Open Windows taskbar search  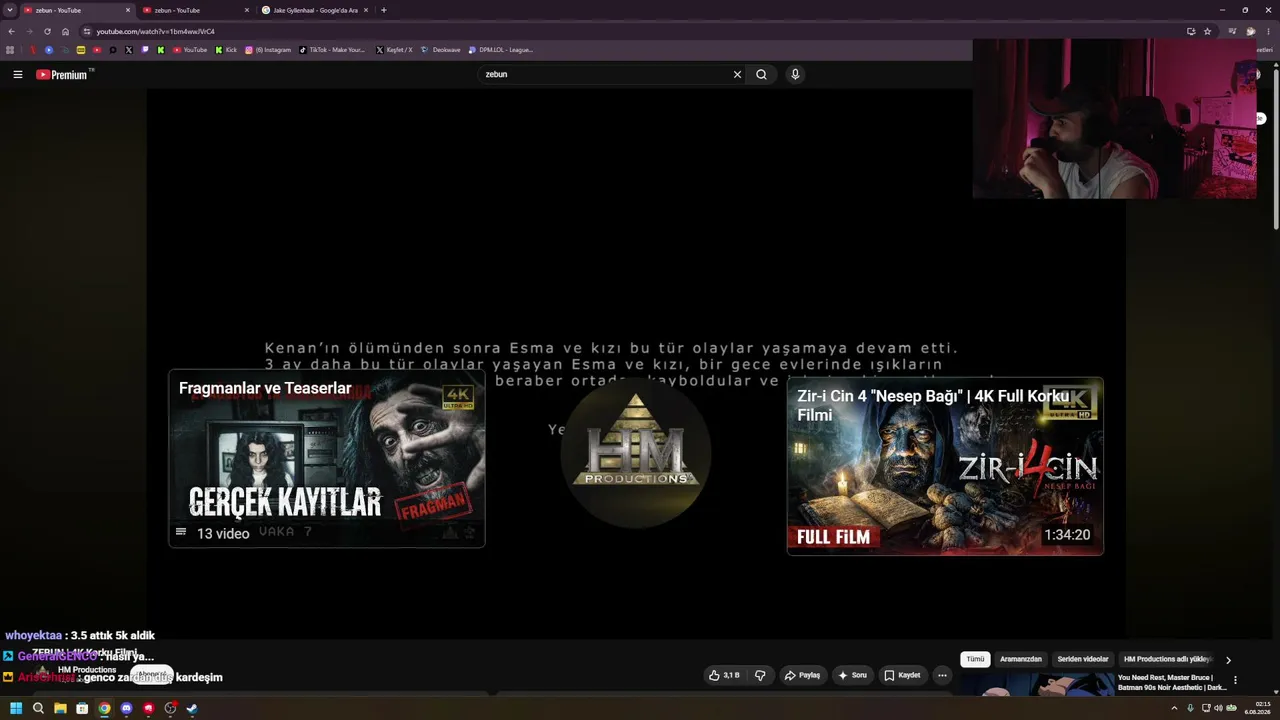click(x=38, y=709)
